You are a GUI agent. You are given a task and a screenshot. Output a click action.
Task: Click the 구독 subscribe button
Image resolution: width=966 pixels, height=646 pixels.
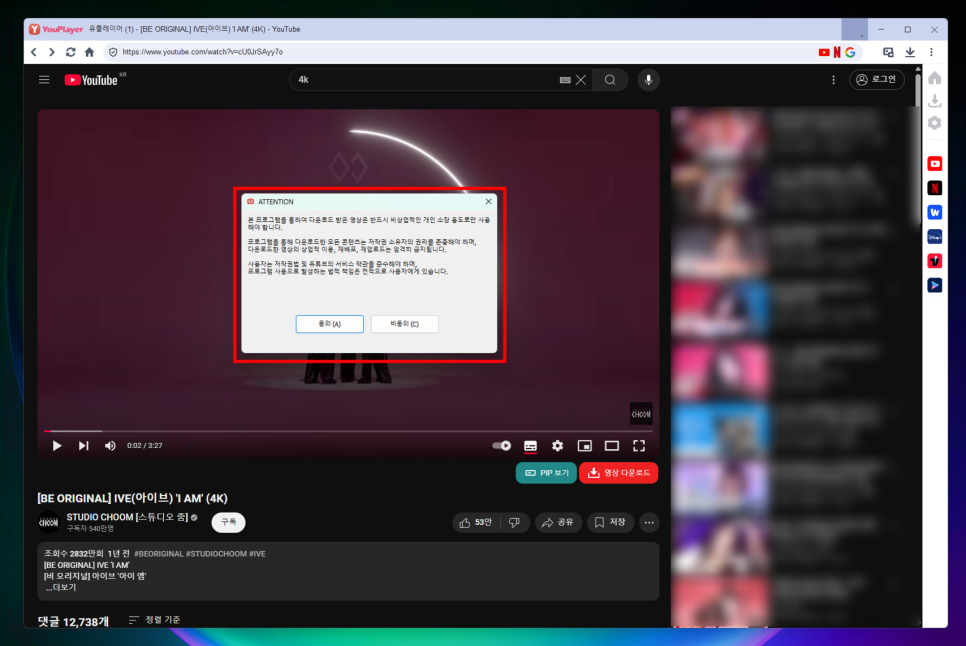(229, 522)
